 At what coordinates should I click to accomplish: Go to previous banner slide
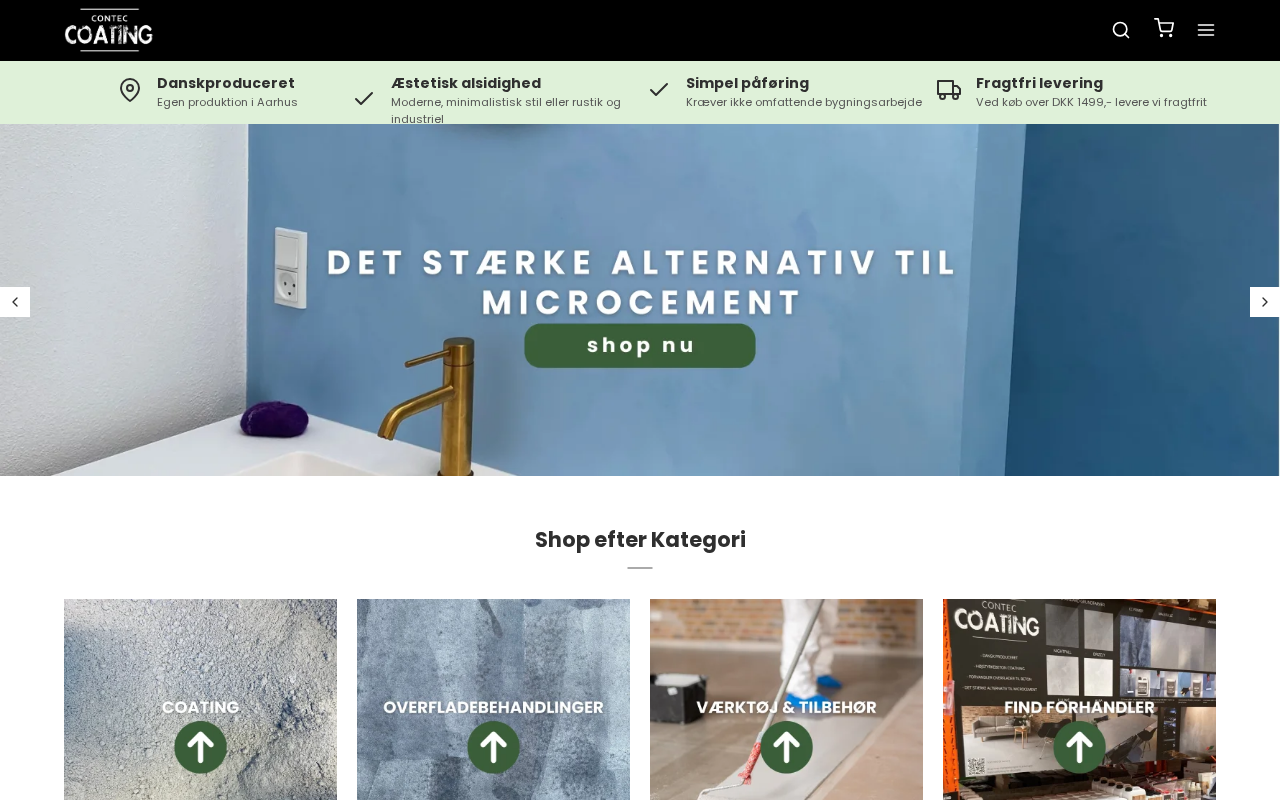(15, 302)
